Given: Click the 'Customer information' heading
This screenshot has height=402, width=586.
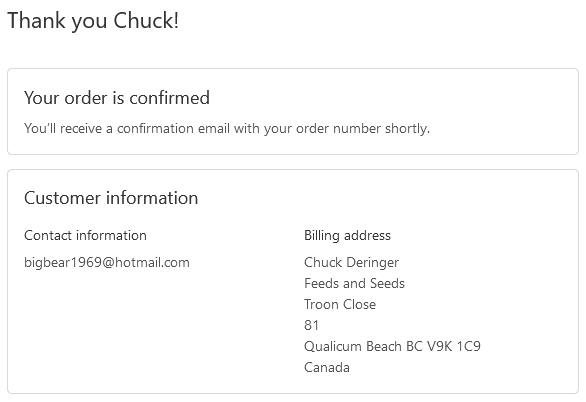Looking at the screenshot, I should coord(111,198).
